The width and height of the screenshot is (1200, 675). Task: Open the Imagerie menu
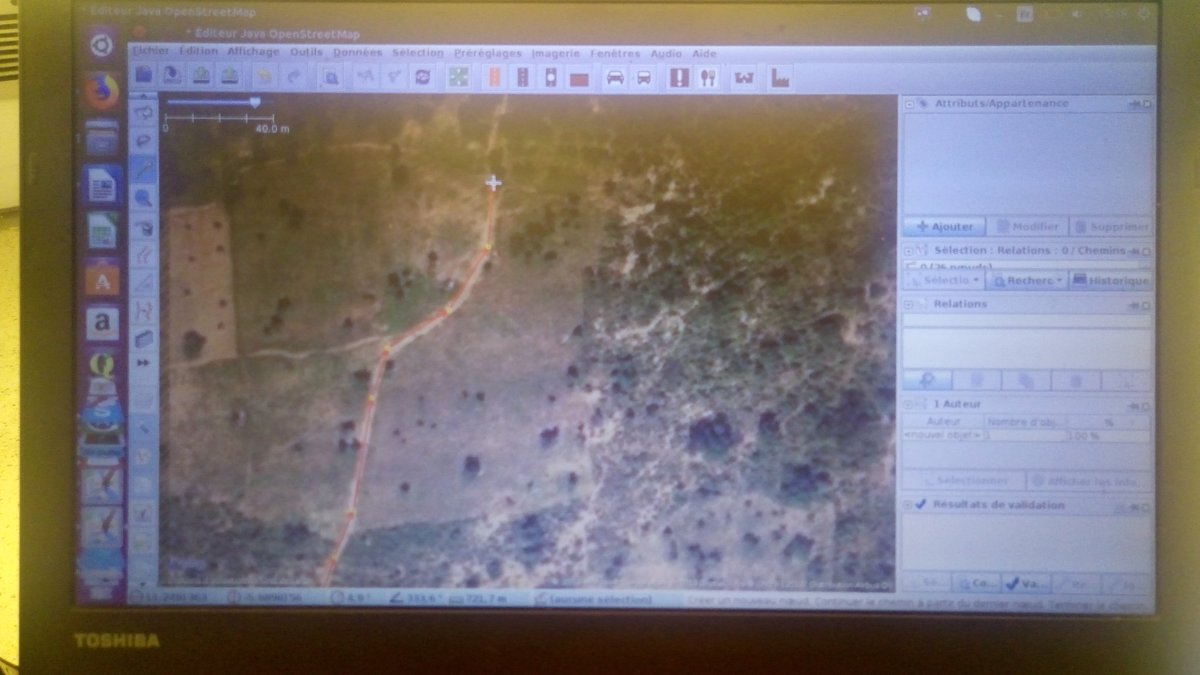[555, 53]
